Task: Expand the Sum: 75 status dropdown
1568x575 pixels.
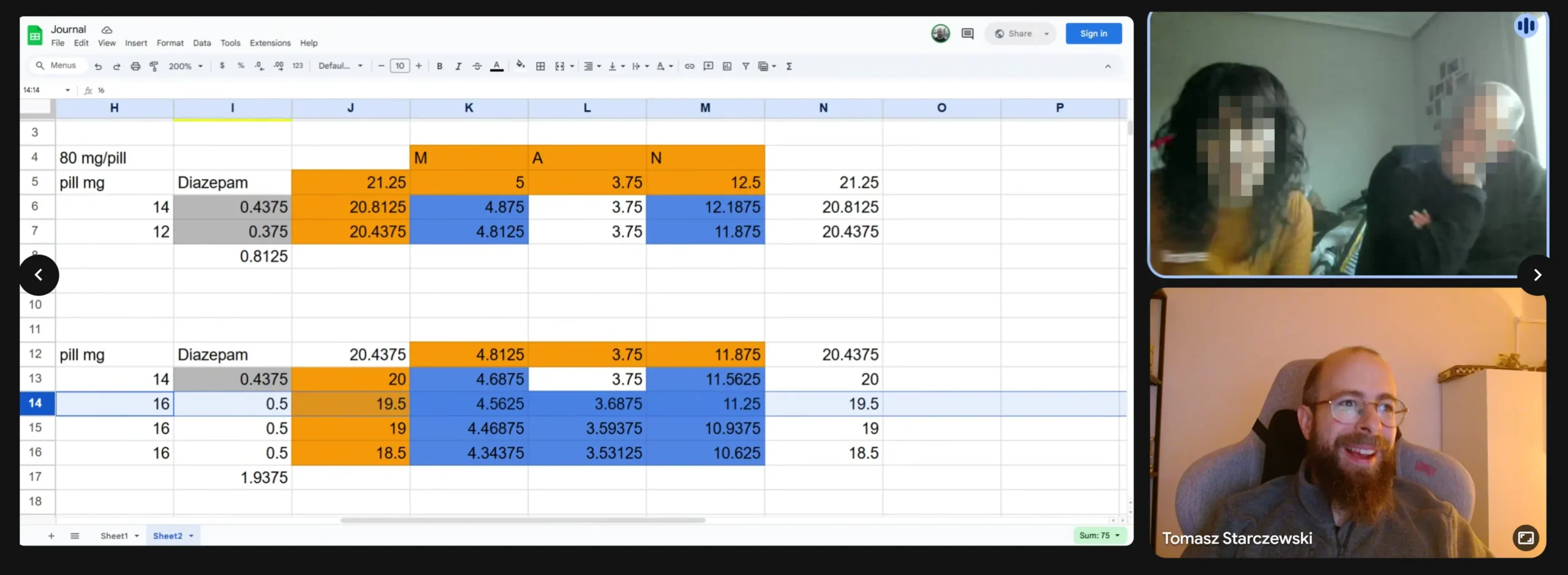Action: point(1099,535)
